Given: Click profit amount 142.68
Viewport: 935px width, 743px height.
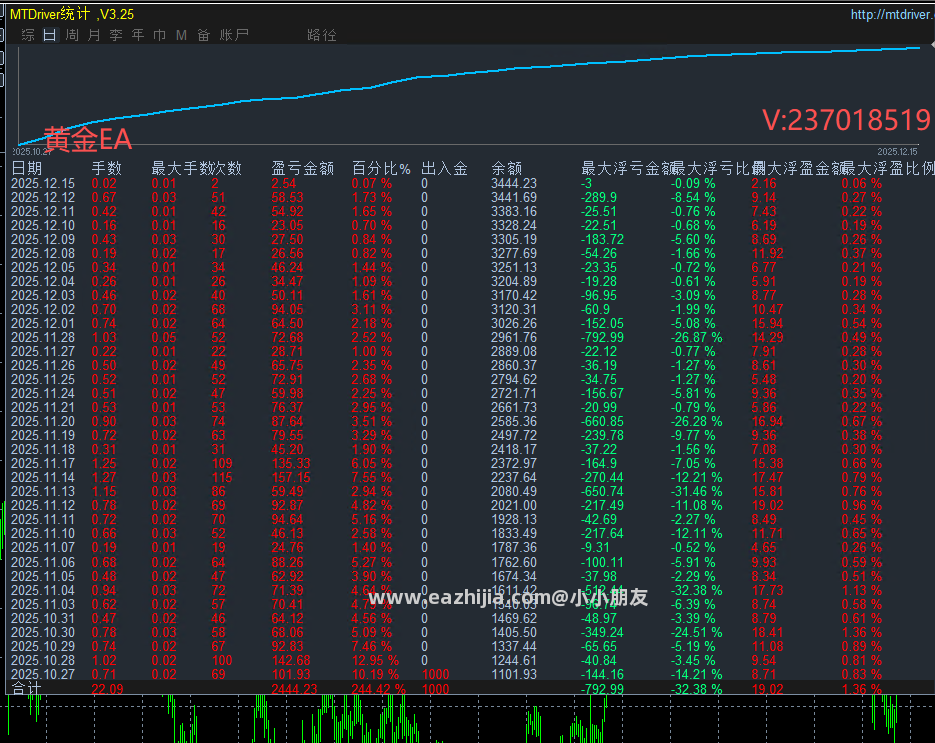Looking at the screenshot, I should (x=291, y=661).
